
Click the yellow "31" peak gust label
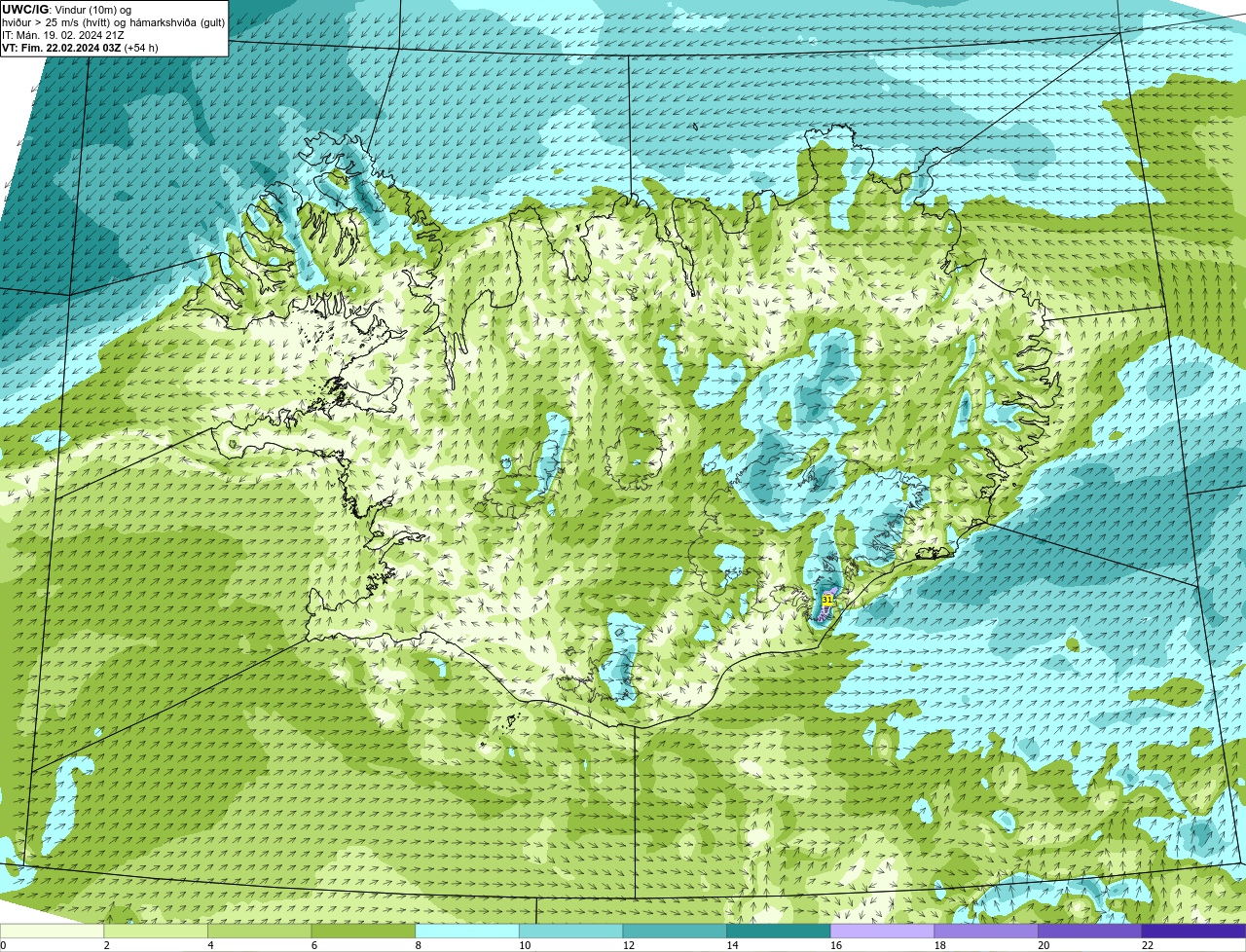click(827, 600)
